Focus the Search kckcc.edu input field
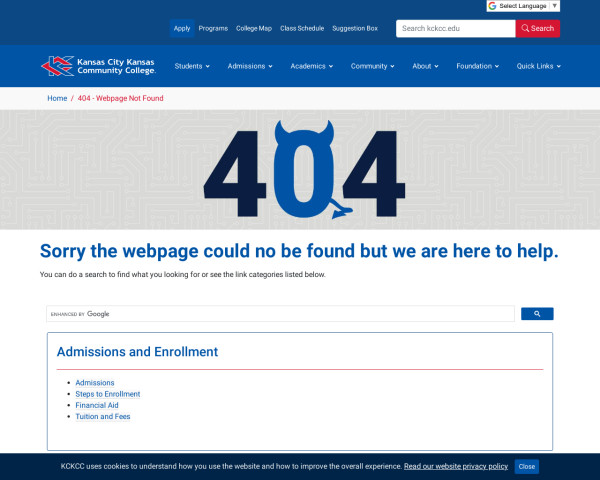This screenshot has height=480, width=600. (x=456, y=28)
